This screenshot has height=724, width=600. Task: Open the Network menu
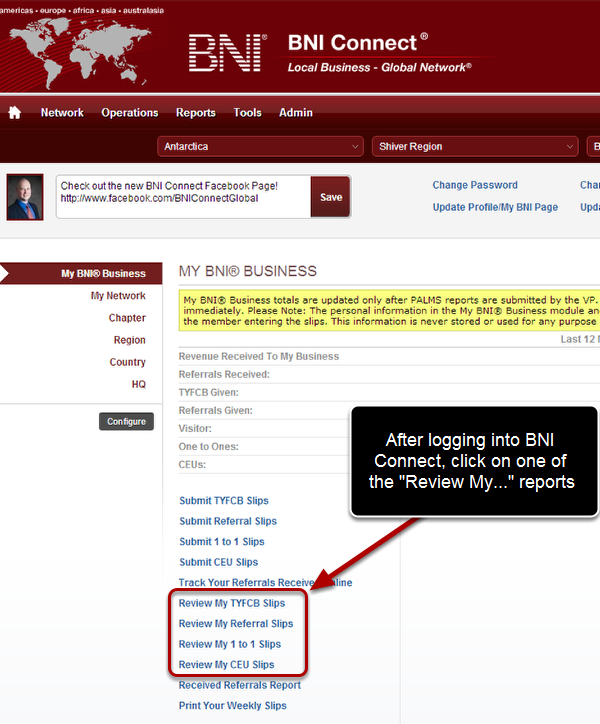click(62, 113)
